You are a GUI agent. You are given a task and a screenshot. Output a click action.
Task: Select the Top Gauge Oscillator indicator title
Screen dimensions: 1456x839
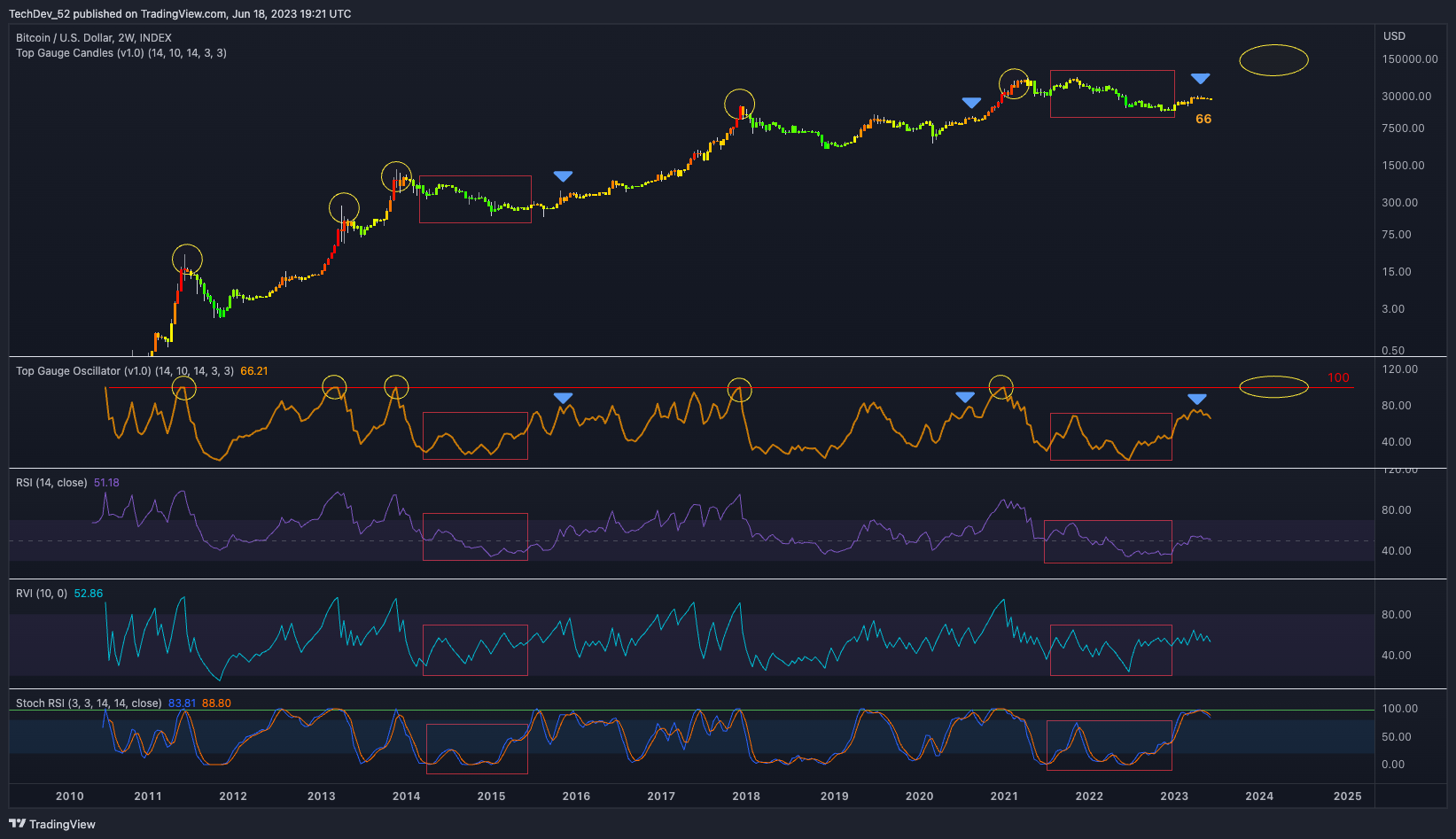[69, 371]
